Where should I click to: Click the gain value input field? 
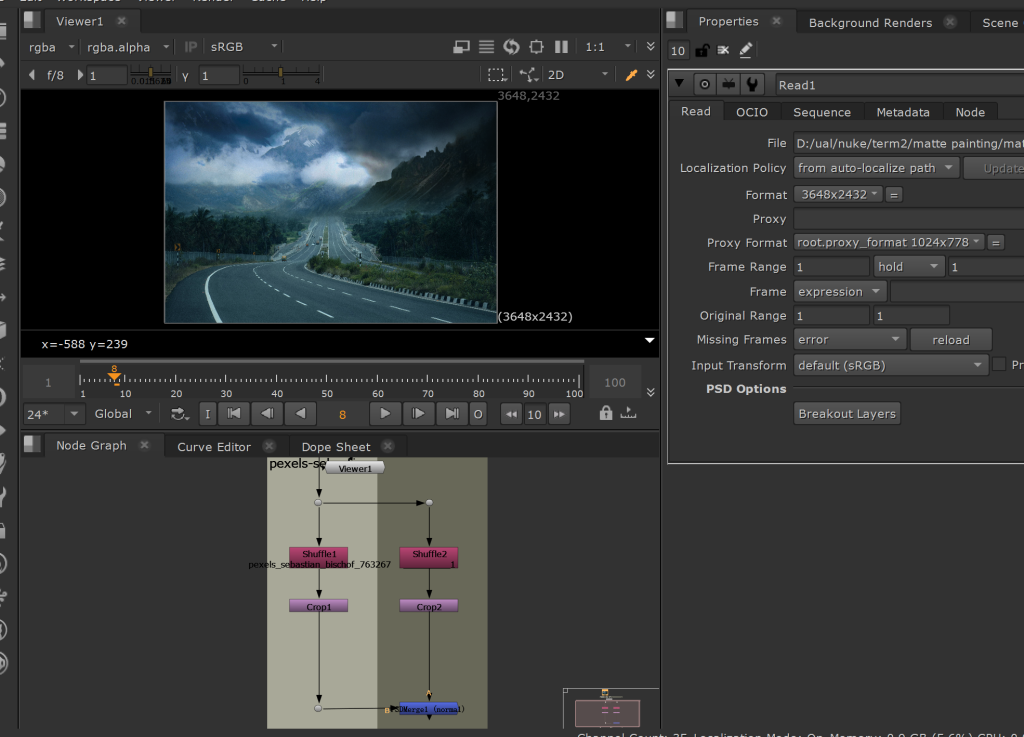pyautogui.click(x=106, y=76)
